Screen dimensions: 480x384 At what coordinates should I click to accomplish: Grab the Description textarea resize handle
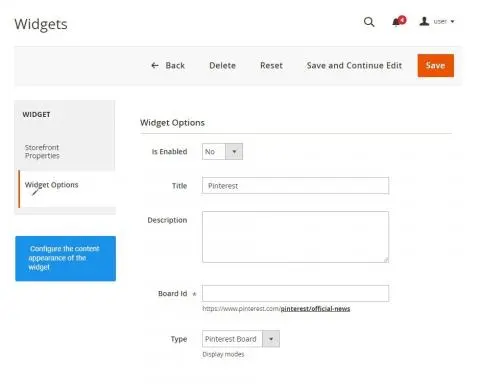(x=386, y=260)
